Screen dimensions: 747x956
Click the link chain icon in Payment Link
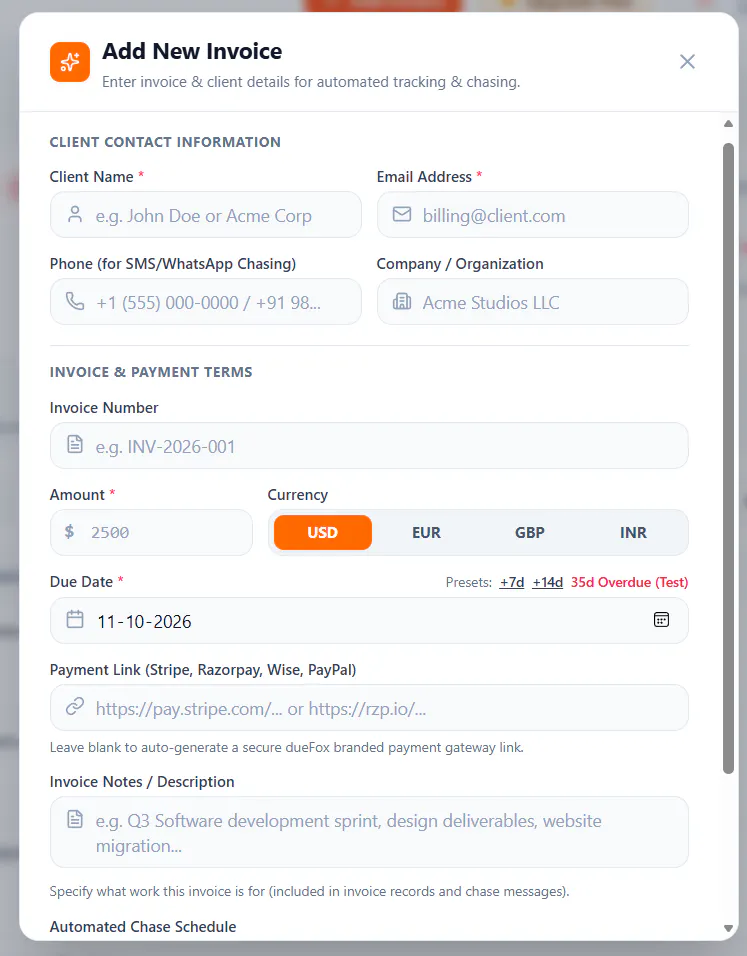tap(75, 707)
